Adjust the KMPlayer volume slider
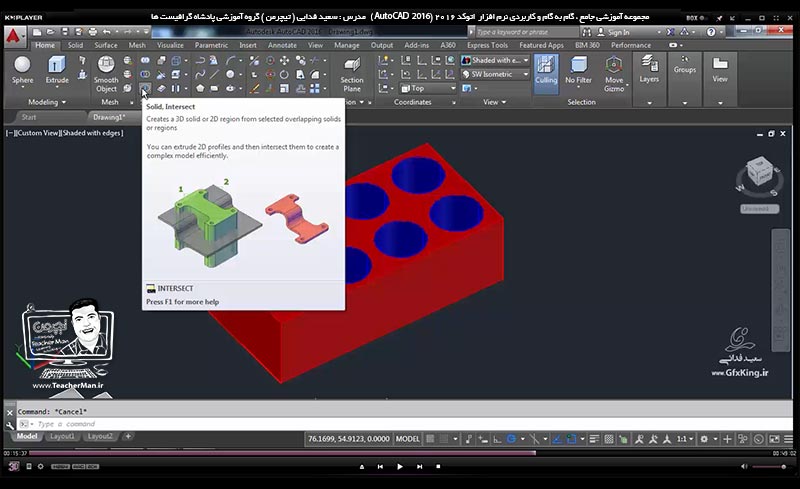Viewport: 800px width, 489px height. point(769,467)
